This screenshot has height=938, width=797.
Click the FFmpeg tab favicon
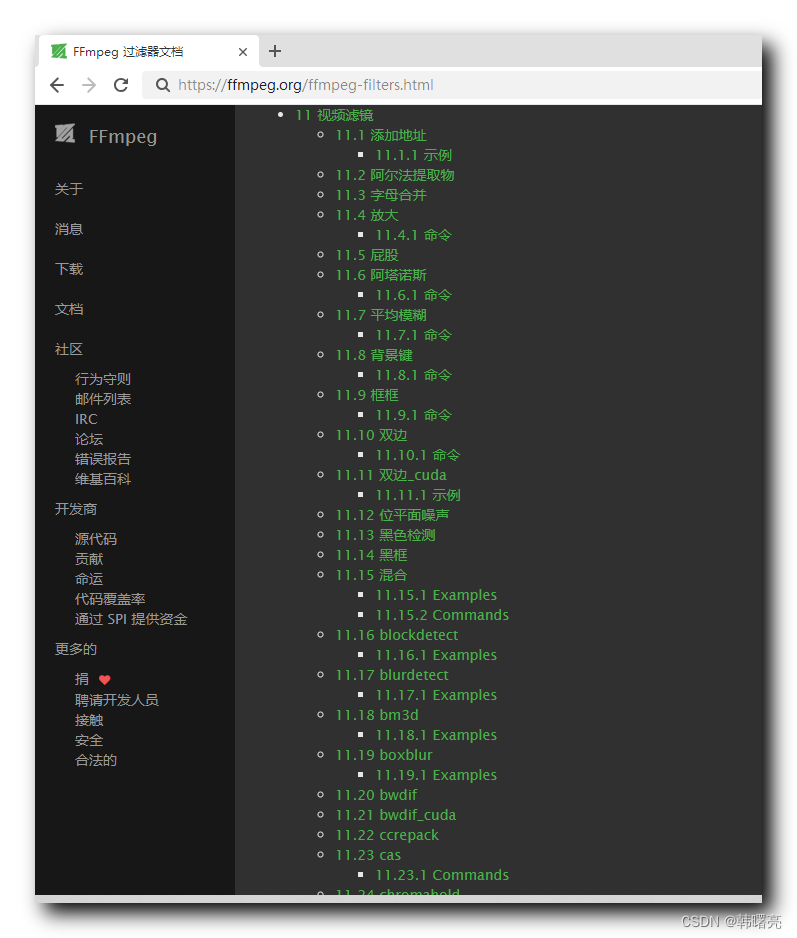[59, 51]
